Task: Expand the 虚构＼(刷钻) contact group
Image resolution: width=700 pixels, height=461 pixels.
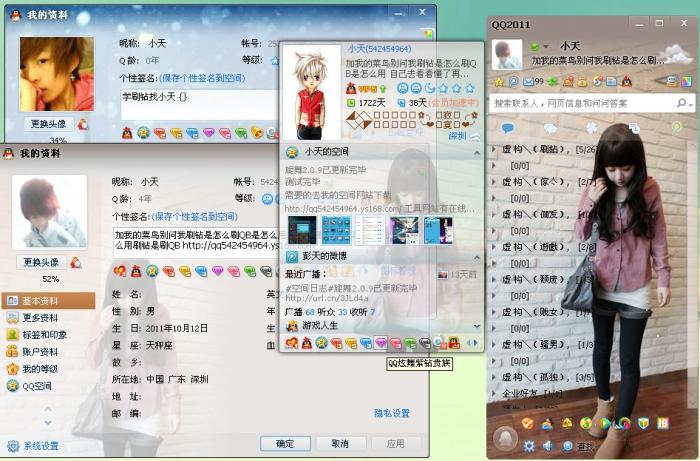Action: pyautogui.click(x=544, y=150)
